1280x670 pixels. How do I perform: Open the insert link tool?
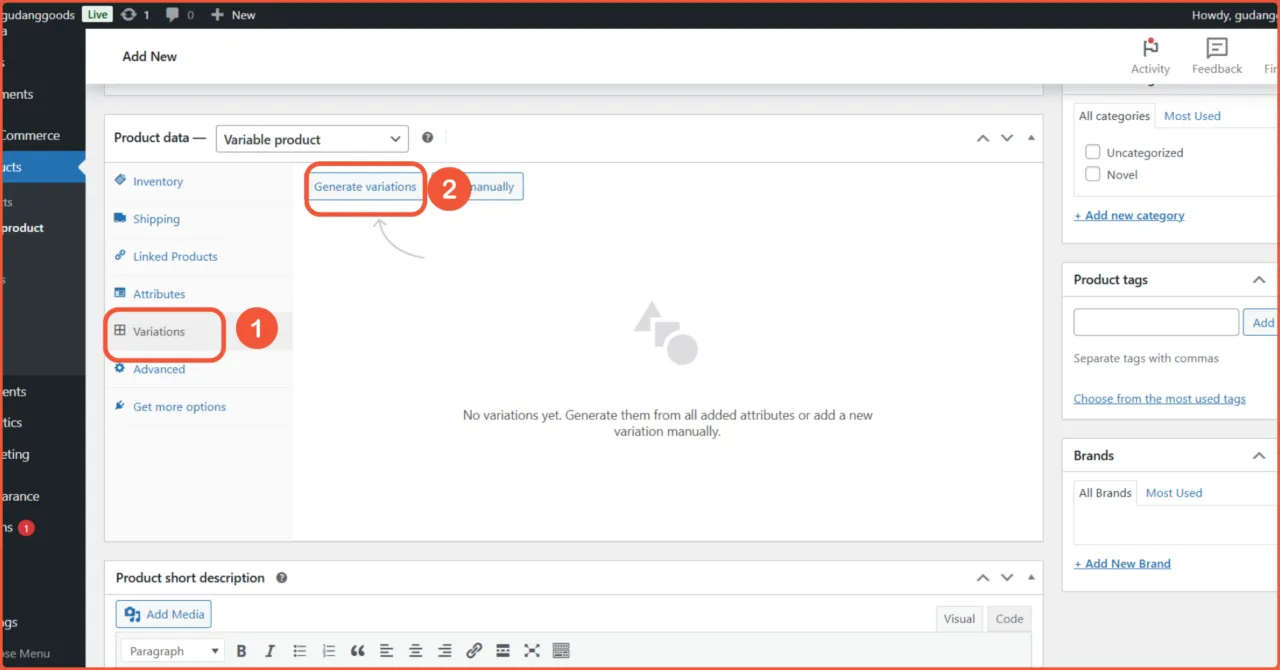(473, 650)
